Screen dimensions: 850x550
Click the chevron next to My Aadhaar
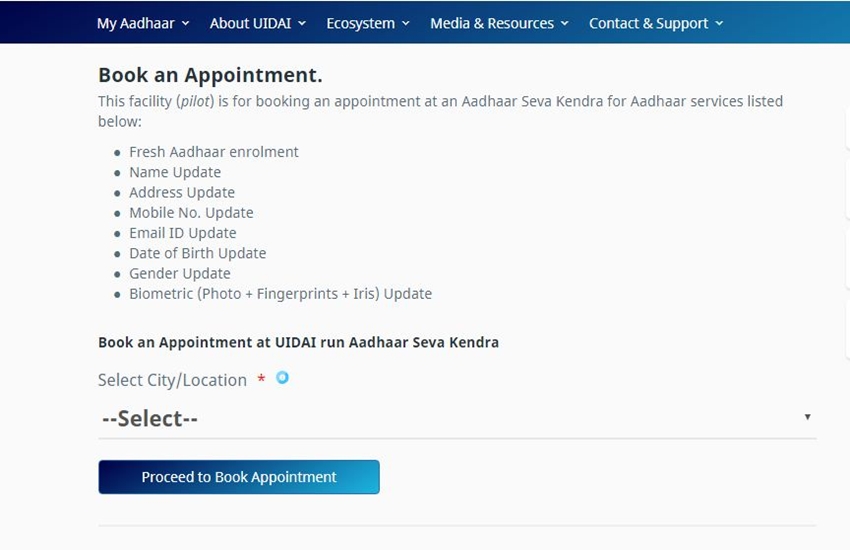186,23
